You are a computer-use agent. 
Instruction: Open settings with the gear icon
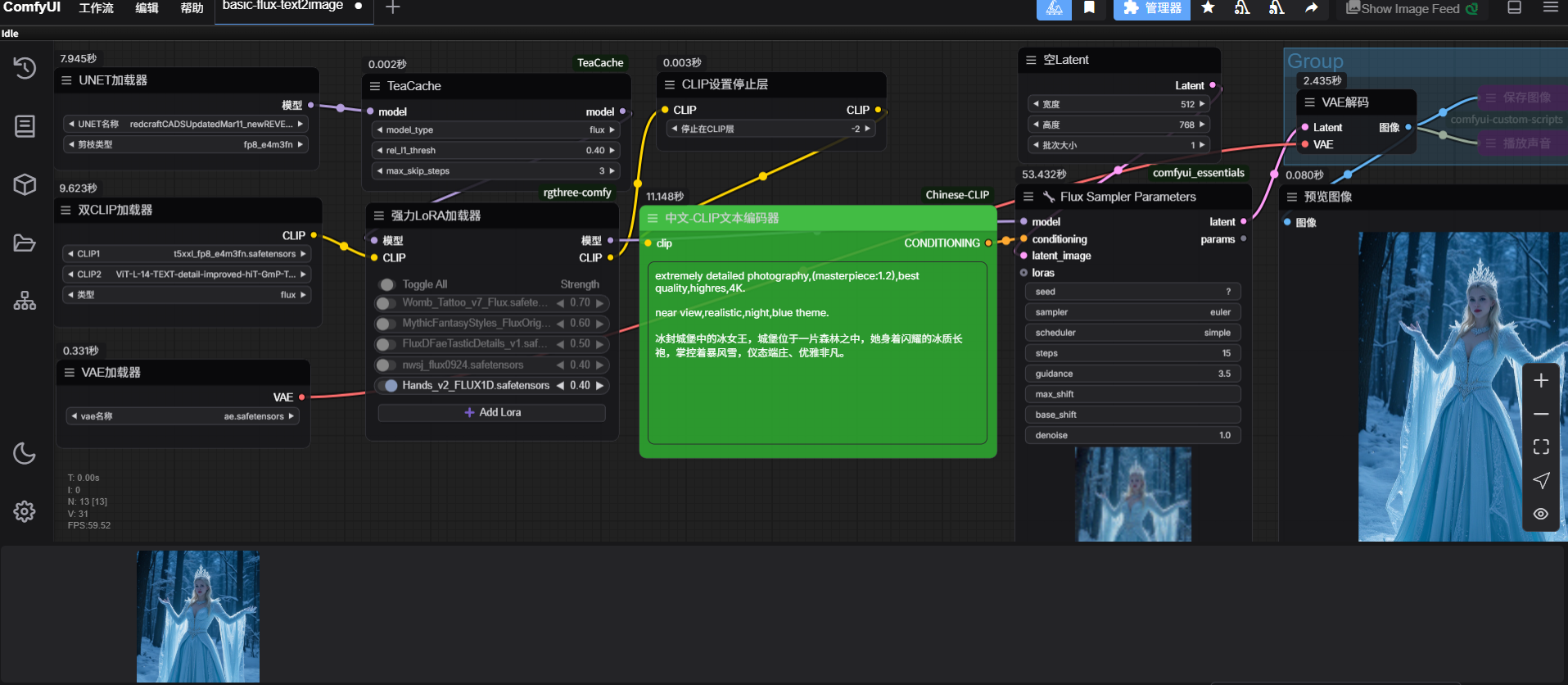click(x=25, y=511)
